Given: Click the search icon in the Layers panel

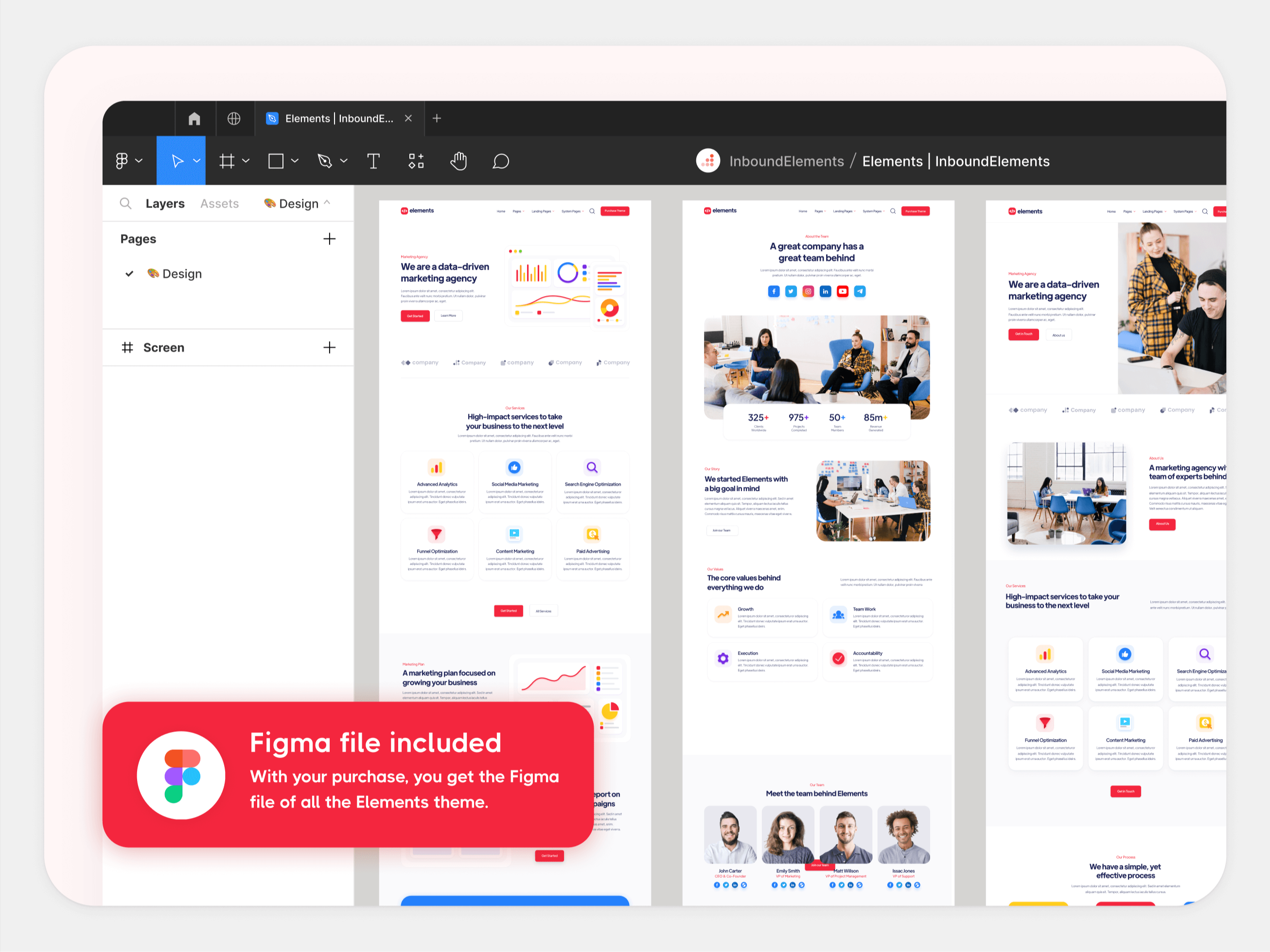Looking at the screenshot, I should click(x=126, y=203).
